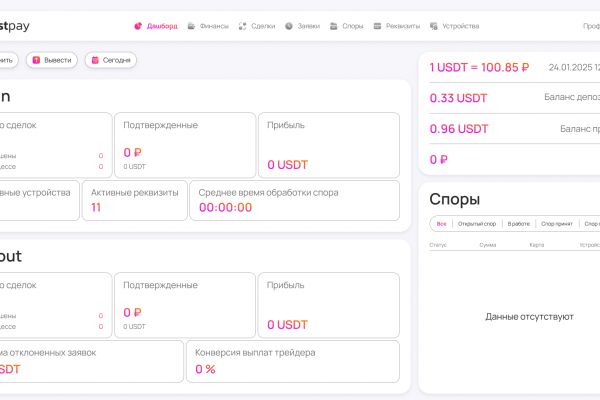Click the Активные реквизиты value 11
Image resolution: width=600 pixels, height=400 pixels.
(96, 207)
